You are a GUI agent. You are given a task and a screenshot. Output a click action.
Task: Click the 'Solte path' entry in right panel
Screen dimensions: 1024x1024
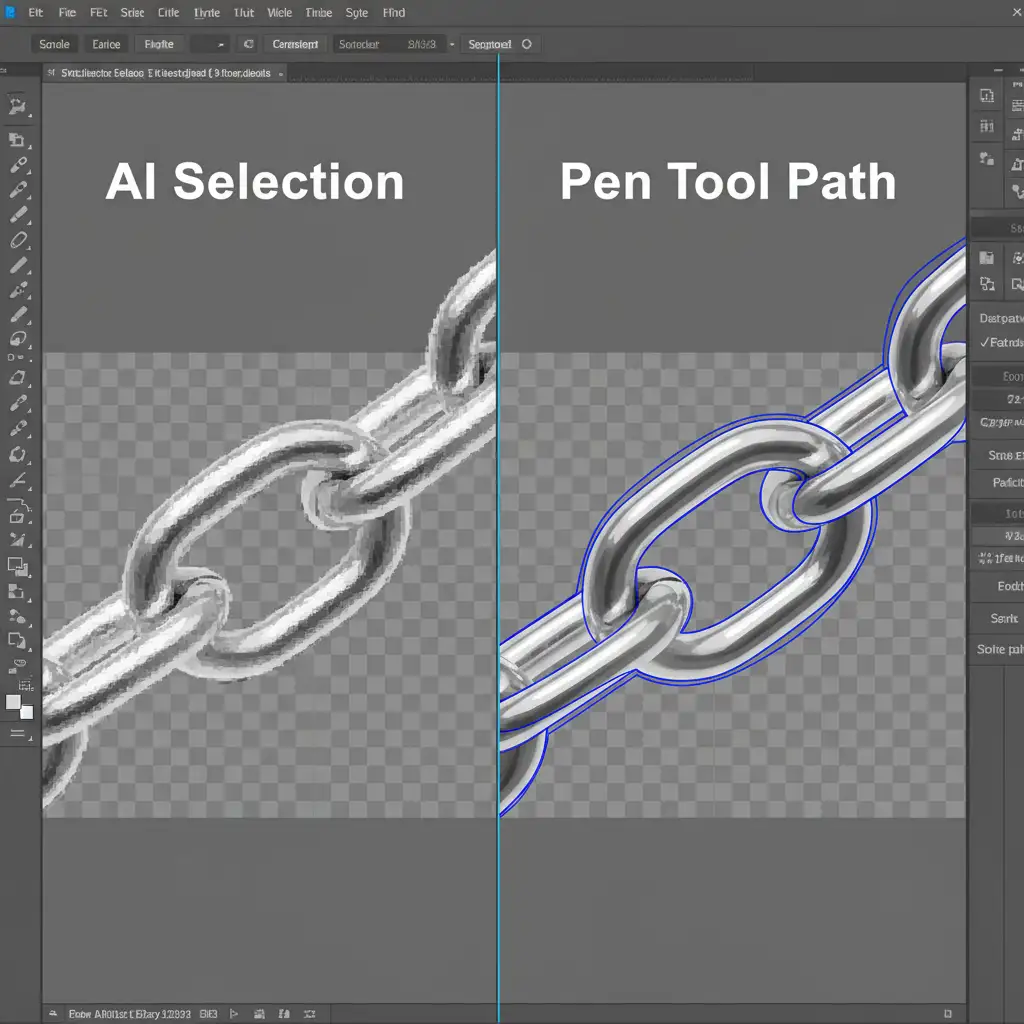(x=999, y=649)
